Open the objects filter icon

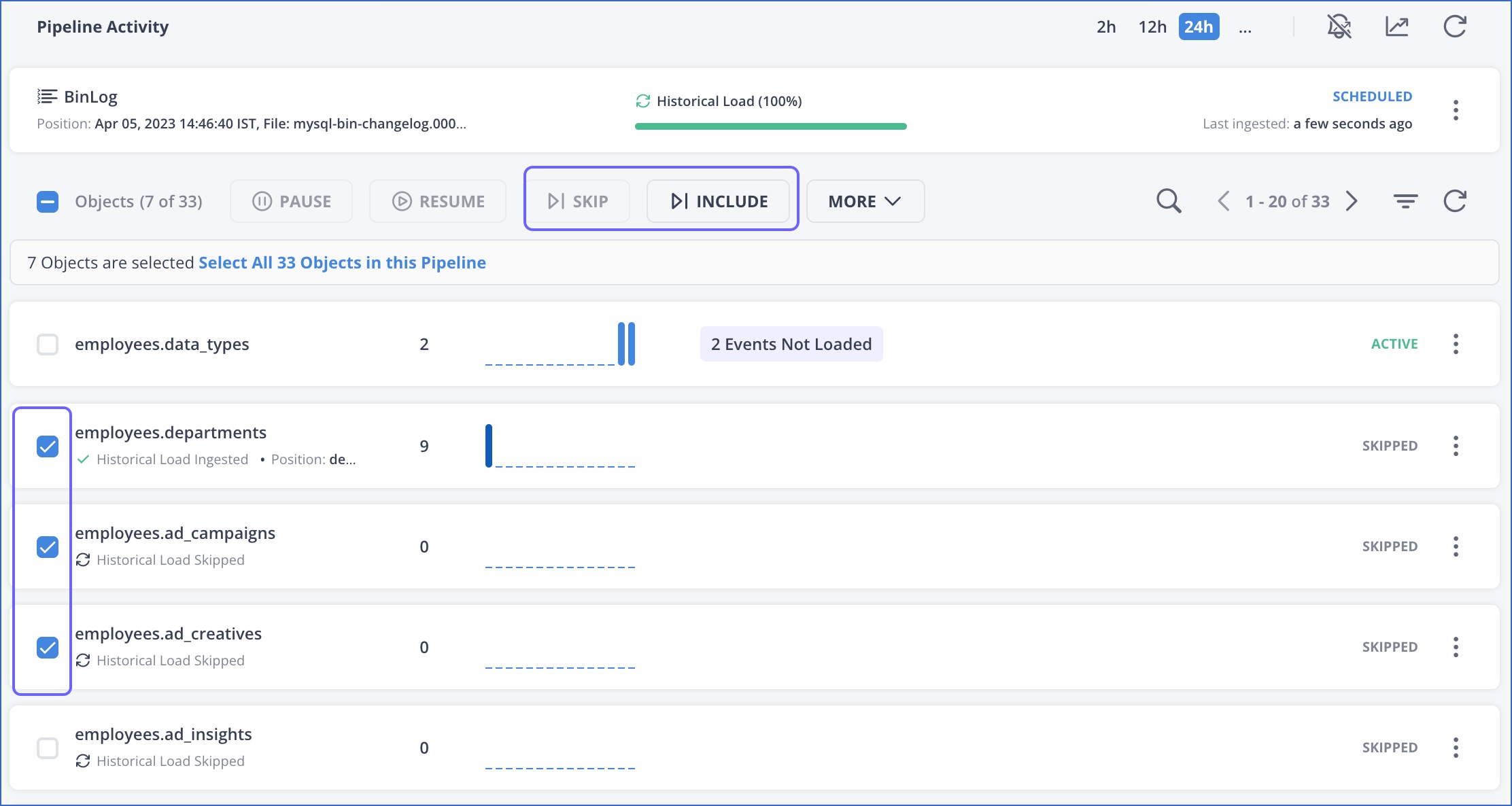(x=1405, y=201)
